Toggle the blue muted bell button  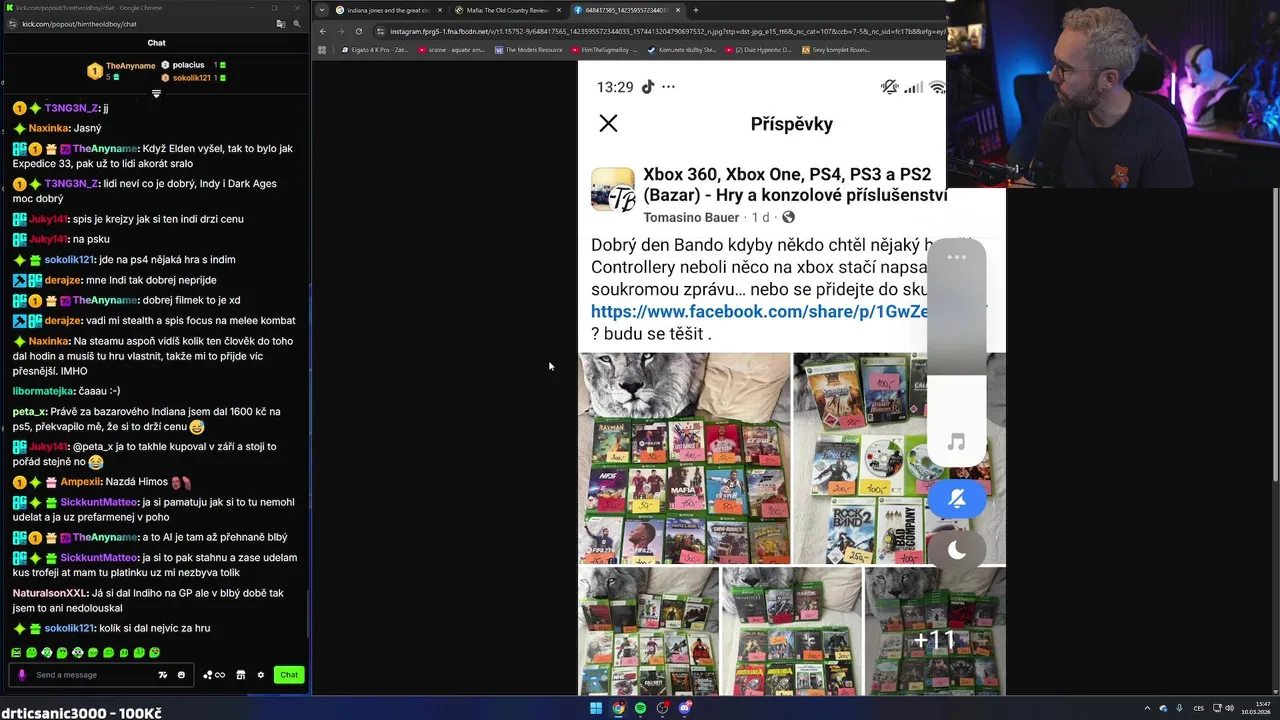pyautogui.click(x=957, y=498)
